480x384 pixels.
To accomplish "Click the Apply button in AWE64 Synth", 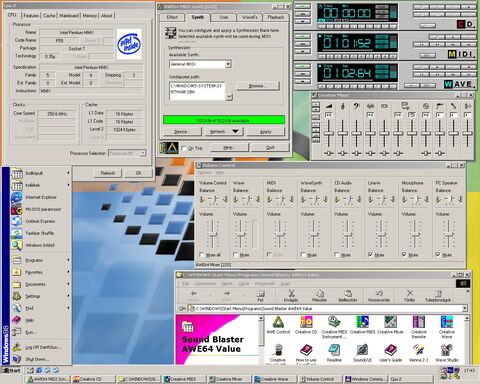I will [x=266, y=131].
